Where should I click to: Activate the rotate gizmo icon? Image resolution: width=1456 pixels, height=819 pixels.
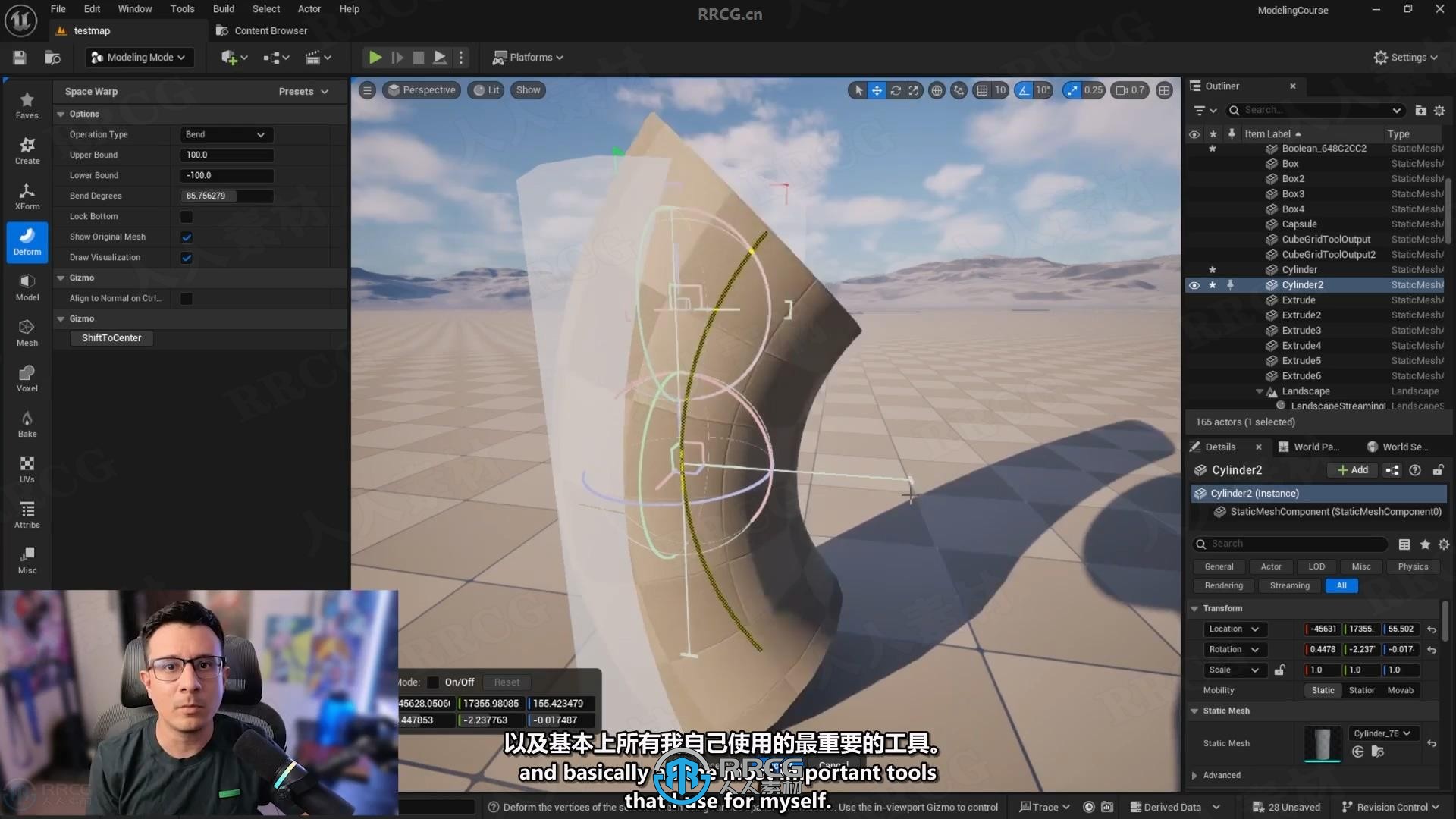(896, 90)
